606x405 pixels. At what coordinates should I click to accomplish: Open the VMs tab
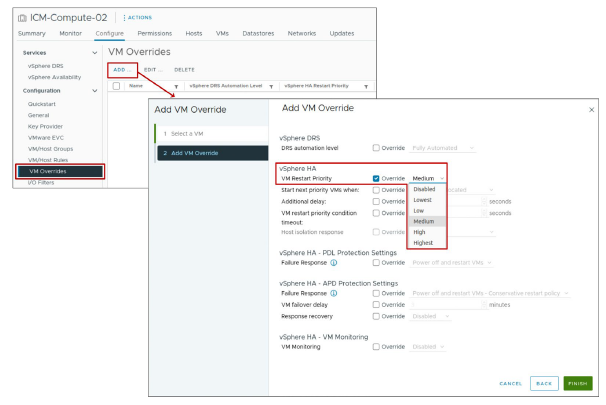coord(222,34)
